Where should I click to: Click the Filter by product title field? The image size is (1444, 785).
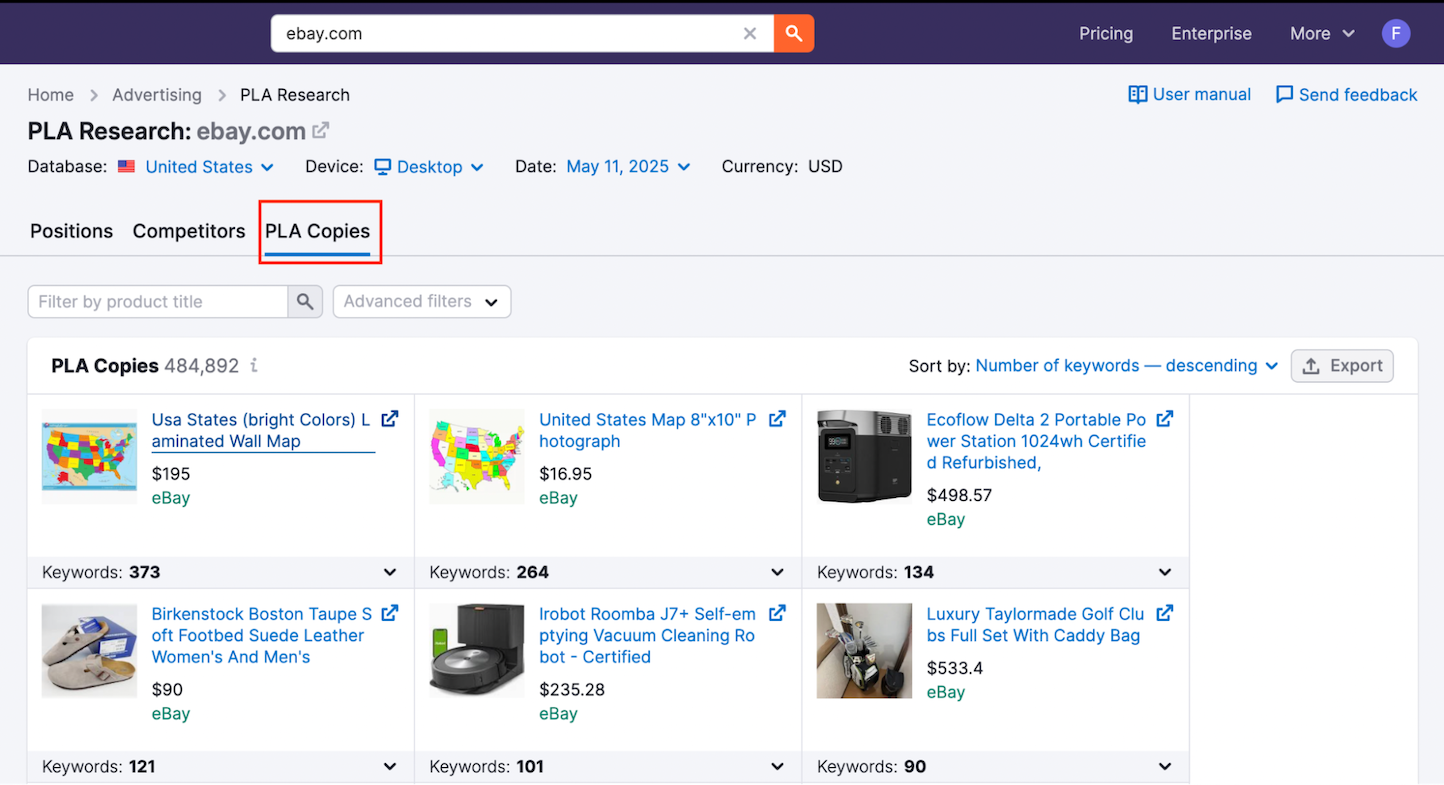pos(158,301)
